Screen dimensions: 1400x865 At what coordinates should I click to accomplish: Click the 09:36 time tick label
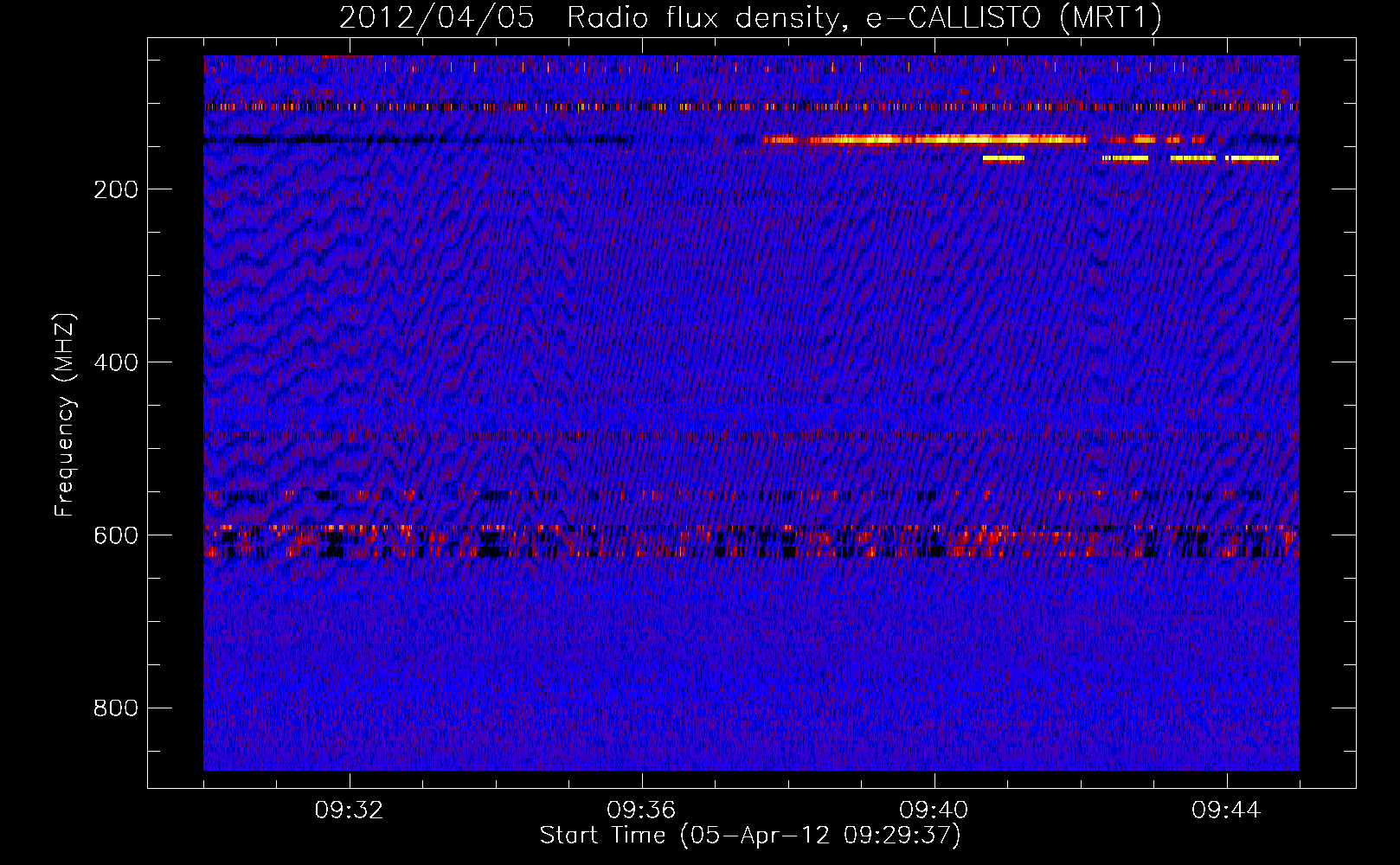[641, 811]
